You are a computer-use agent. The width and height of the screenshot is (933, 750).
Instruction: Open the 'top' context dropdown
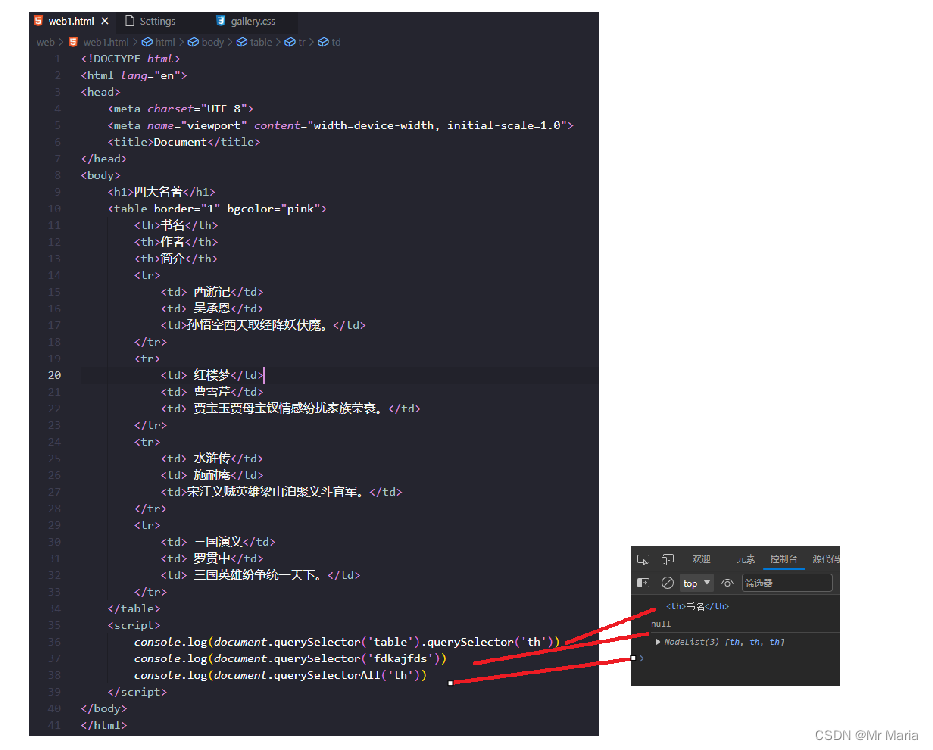tap(697, 583)
